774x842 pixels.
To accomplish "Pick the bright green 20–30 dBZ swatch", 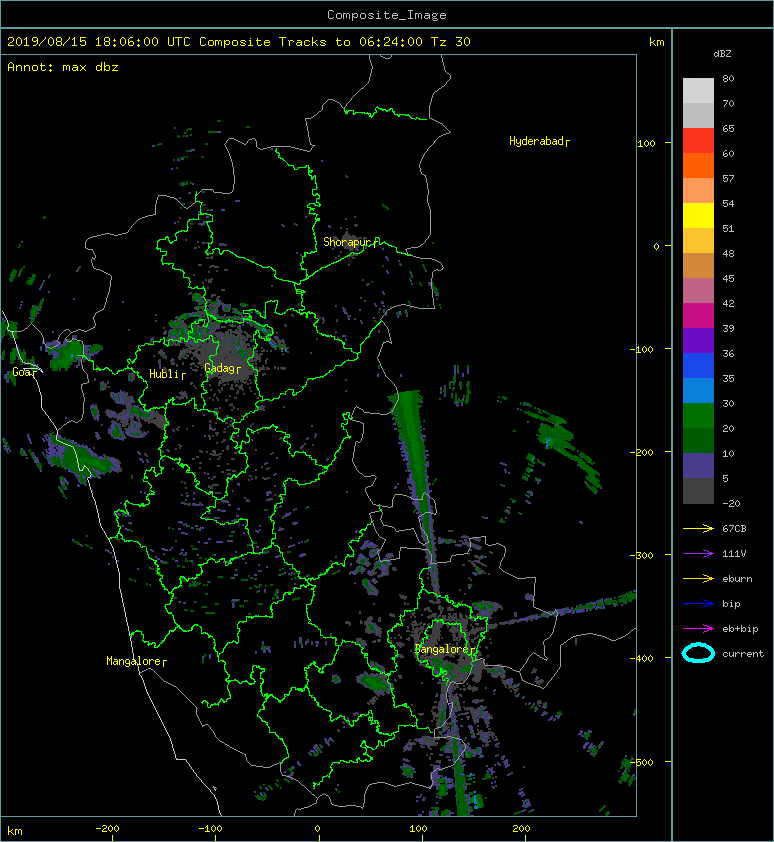I will pos(698,415).
